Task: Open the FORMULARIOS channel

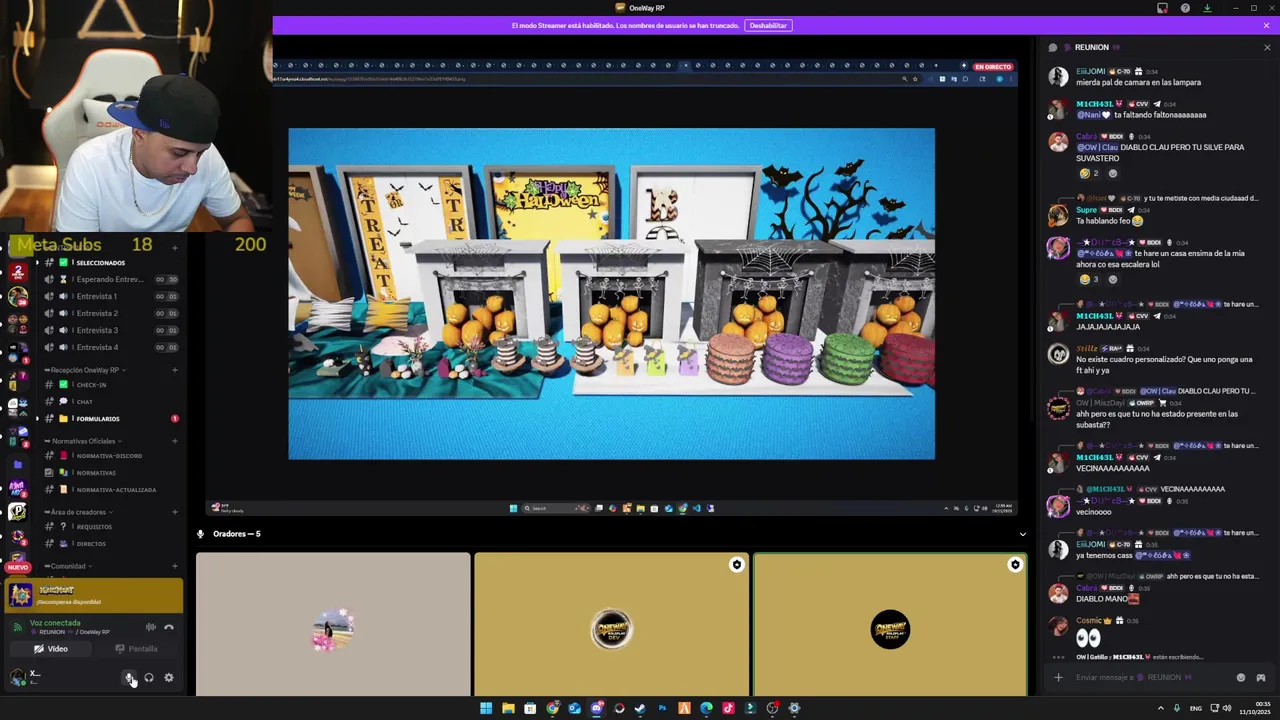Action: coord(110,419)
